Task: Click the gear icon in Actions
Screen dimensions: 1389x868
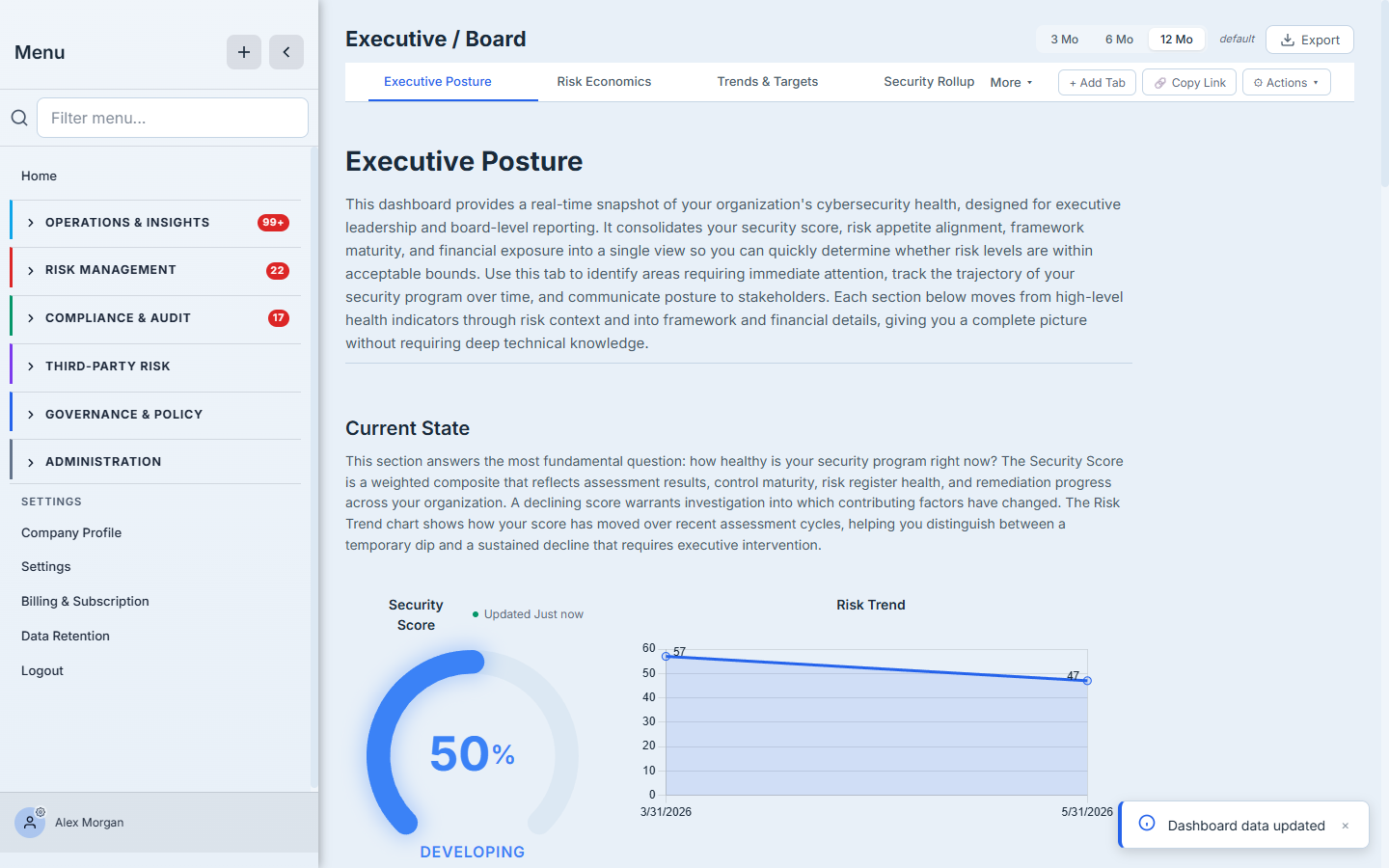Action: (x=1258, y=83)
